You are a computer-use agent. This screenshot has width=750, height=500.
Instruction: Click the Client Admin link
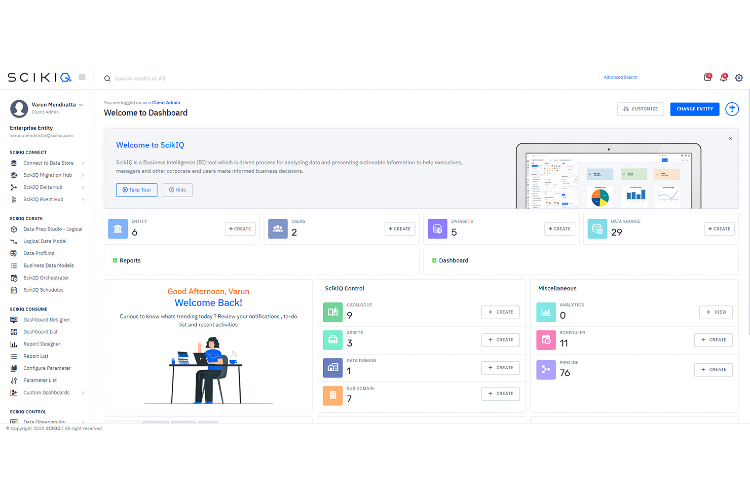click(x=166, y=102)
